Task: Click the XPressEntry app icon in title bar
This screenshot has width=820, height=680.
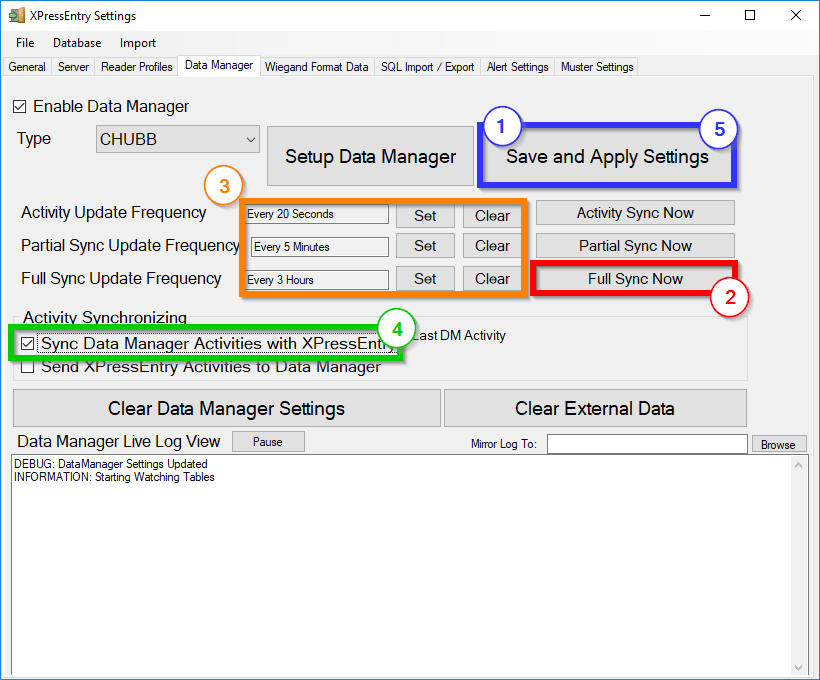Action: pyautogui.click(x=17, y=15)
